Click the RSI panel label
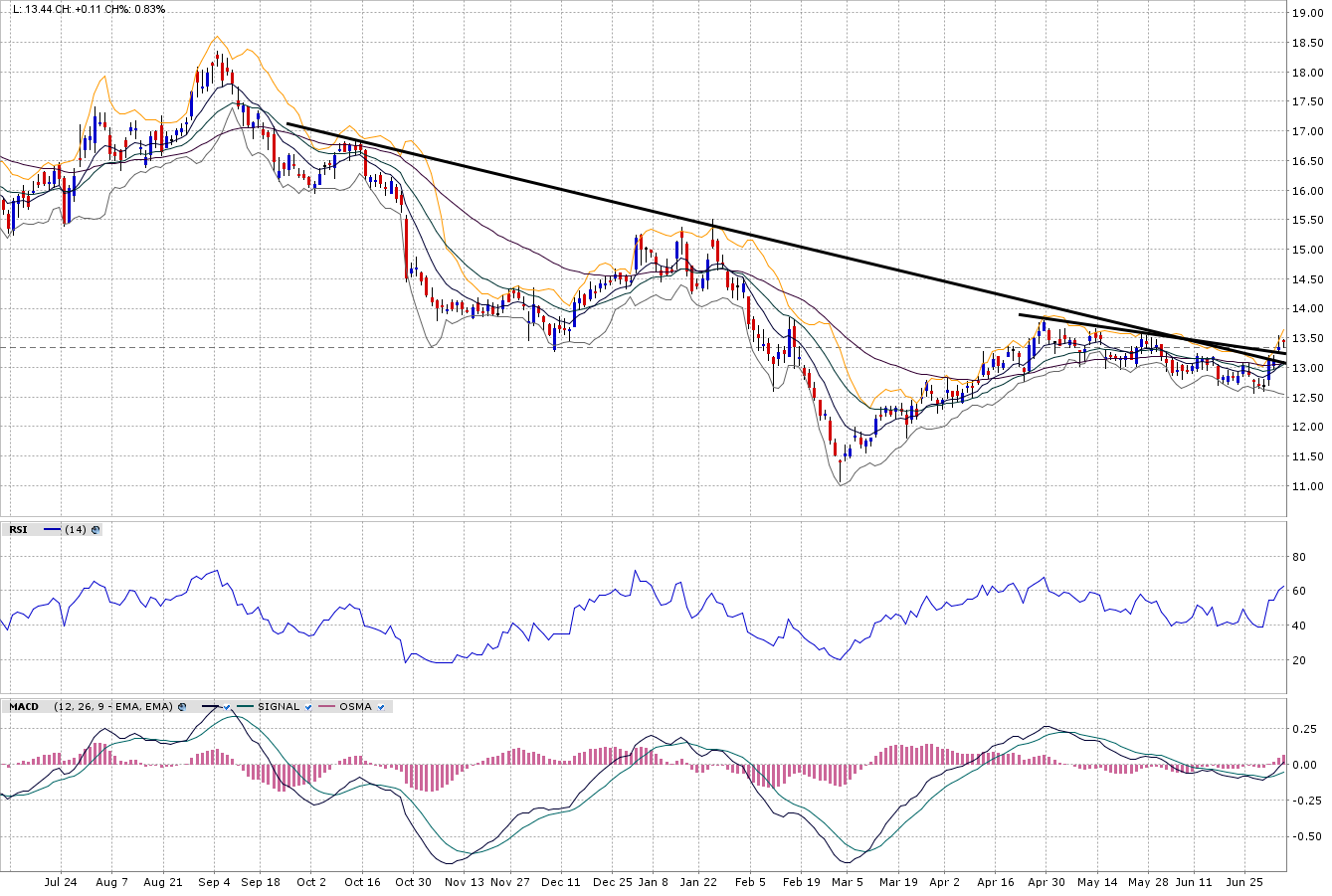 click(18, 530)
